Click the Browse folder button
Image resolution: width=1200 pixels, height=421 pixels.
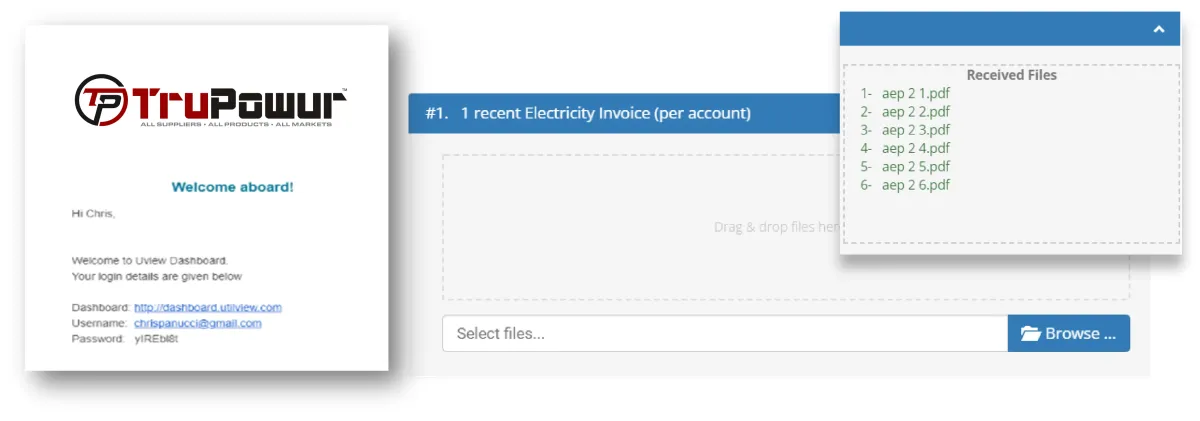pos(1068,334)
